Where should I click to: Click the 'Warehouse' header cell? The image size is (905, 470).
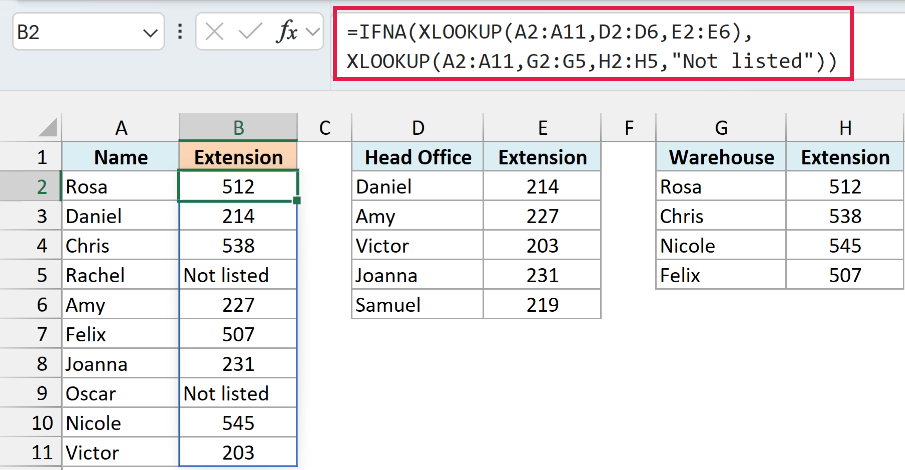721,157
